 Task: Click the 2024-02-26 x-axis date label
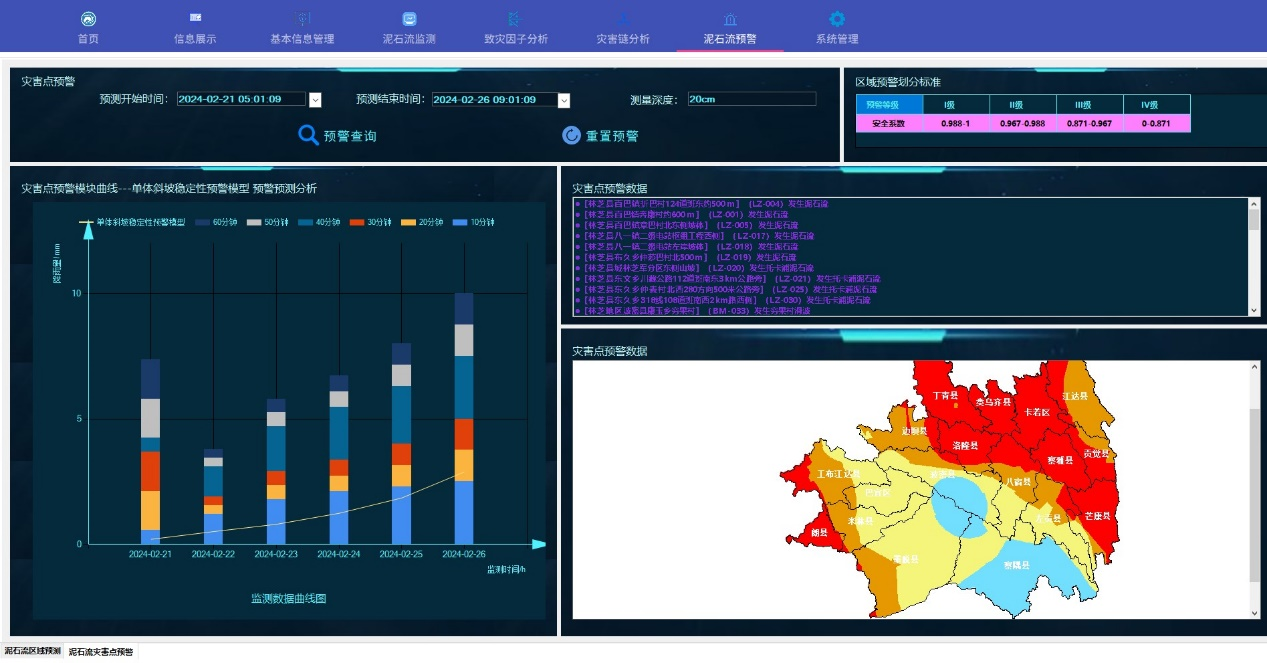tap(463, 554)
